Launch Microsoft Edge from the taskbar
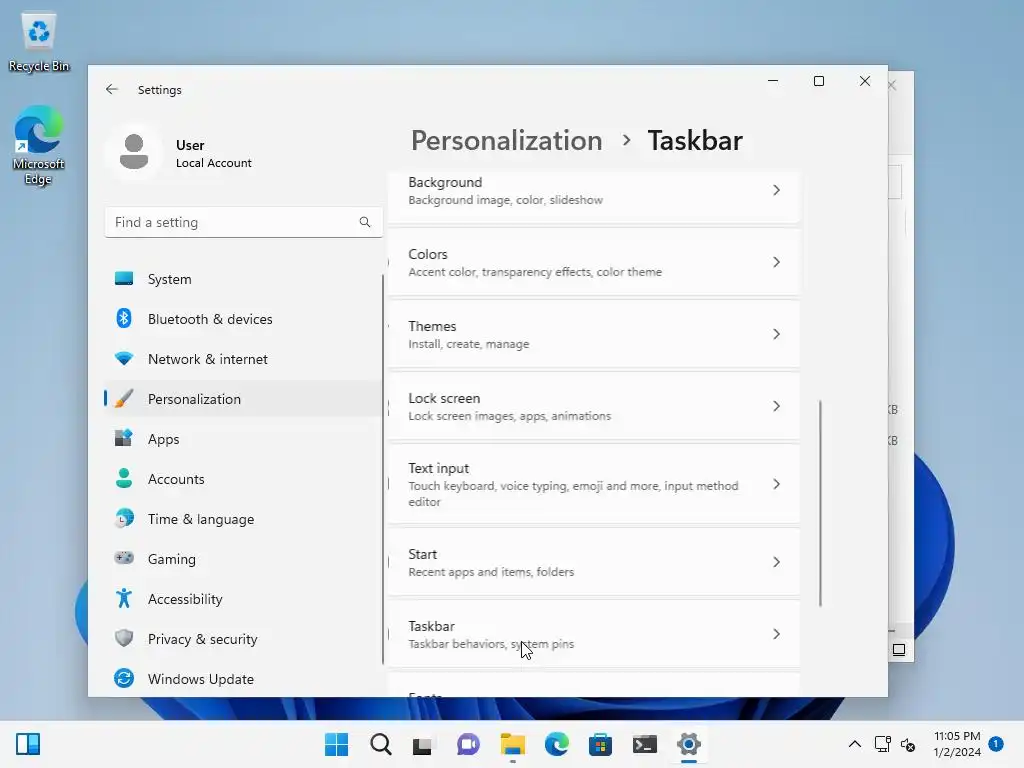Image resolution: width=1024 pixels, height=768 pixels. pos(556,744)
